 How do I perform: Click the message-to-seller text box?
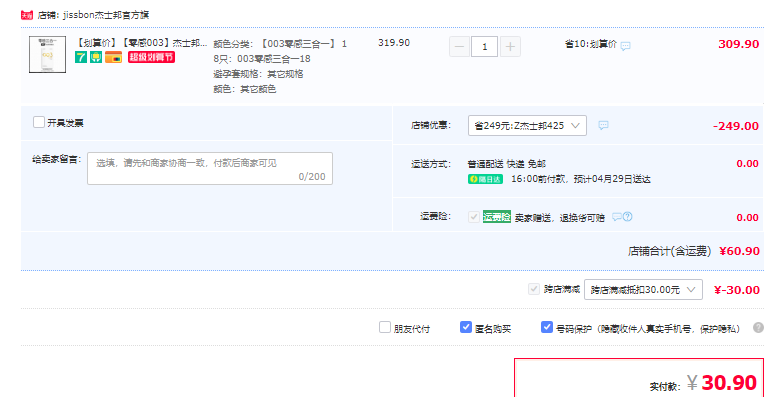(x=210, y=168)
